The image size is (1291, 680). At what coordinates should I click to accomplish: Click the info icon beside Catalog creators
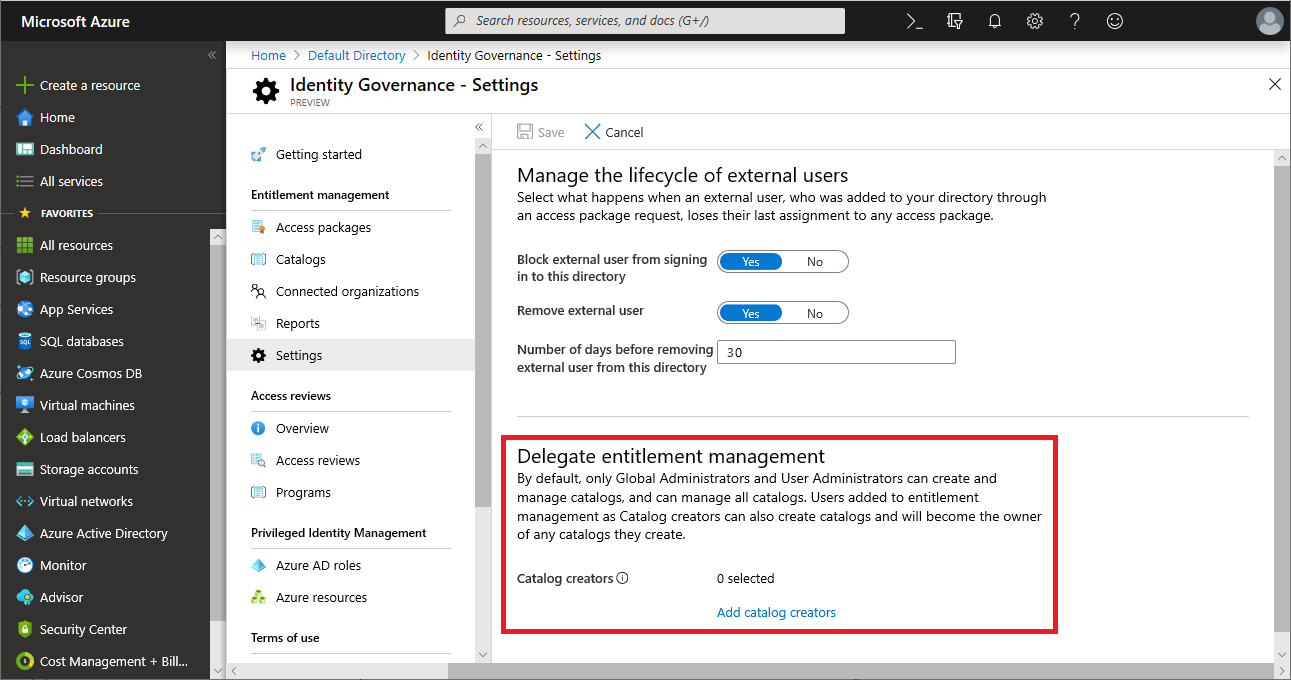click(622, 578)
